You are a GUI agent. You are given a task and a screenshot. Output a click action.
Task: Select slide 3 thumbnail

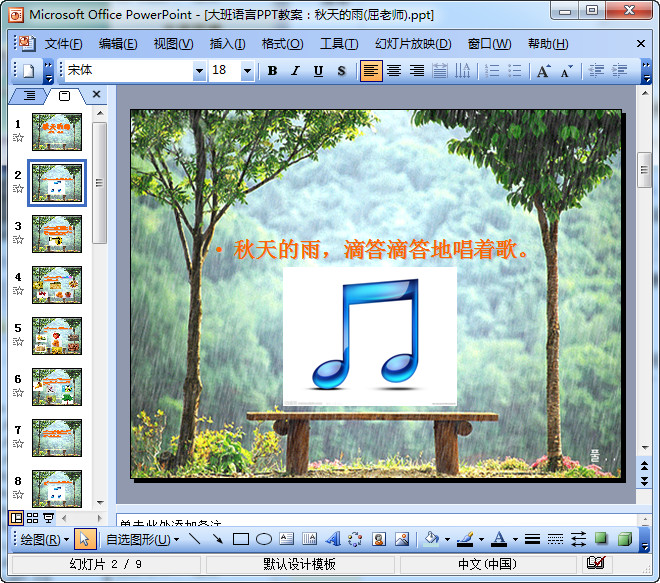57,234
